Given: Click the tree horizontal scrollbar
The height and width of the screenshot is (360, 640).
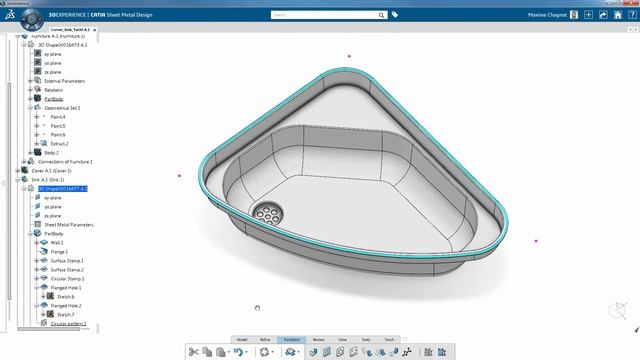Looking at the screenshot, I should 49,329.
